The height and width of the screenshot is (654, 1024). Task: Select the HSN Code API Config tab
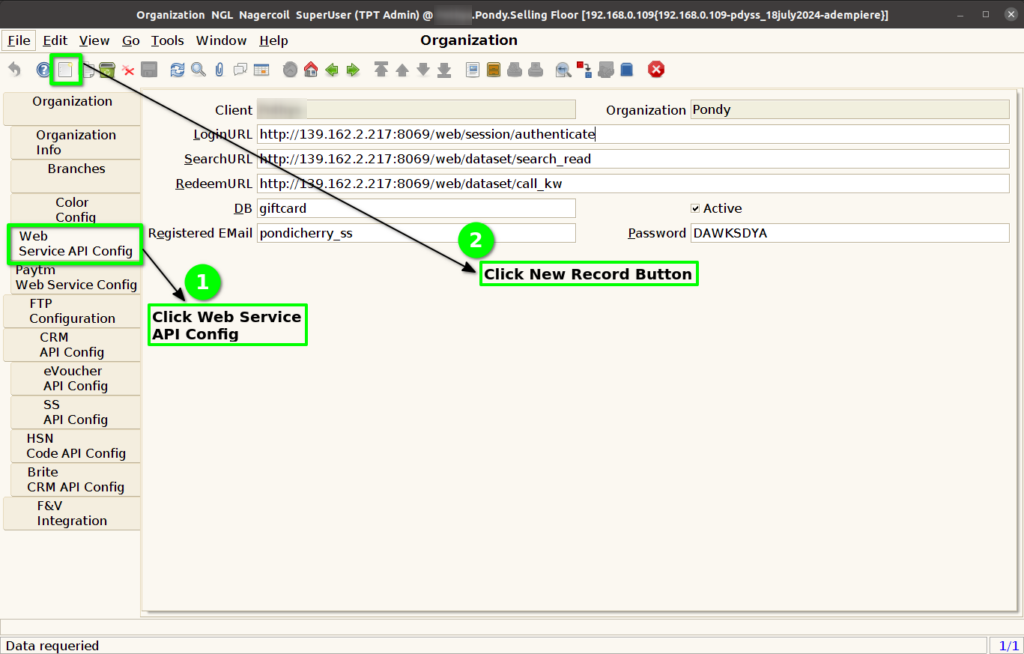(76, 446)
